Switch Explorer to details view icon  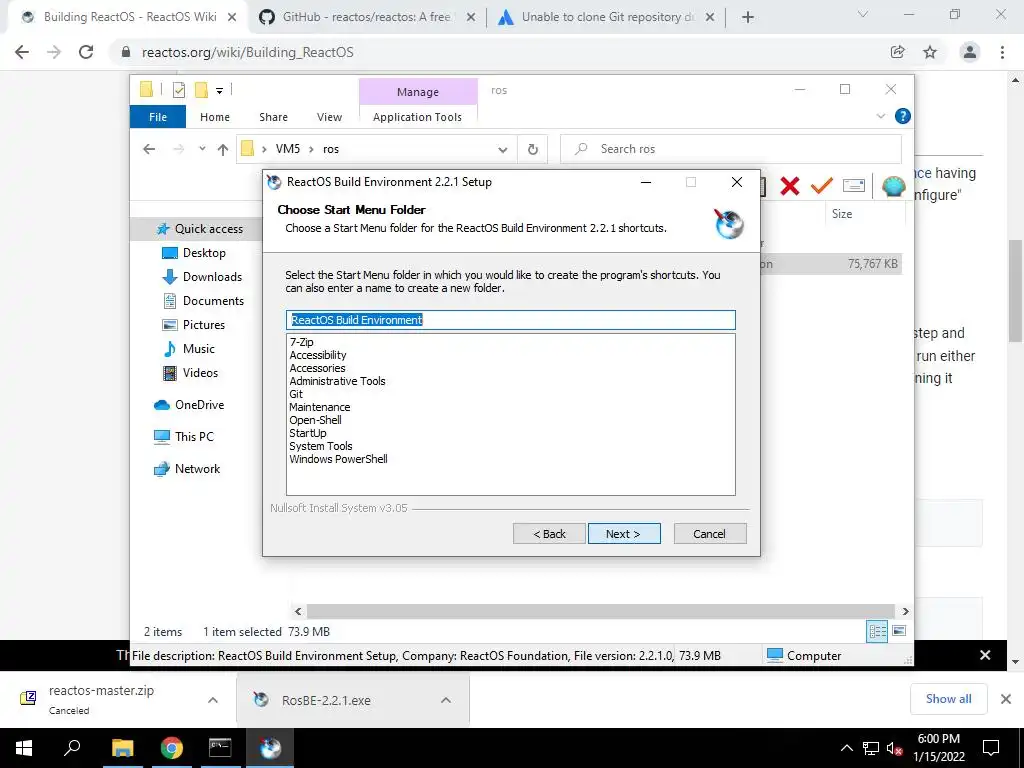877,631
